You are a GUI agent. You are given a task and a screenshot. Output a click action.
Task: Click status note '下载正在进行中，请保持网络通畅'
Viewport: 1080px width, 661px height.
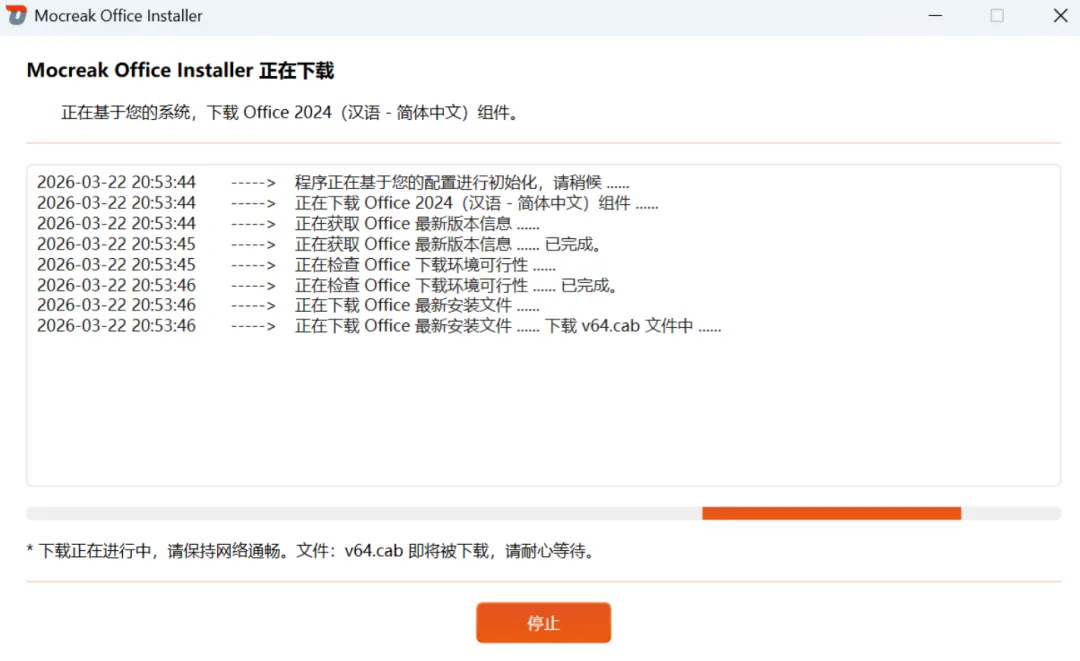pyautogui.click(x=312, y=551)
